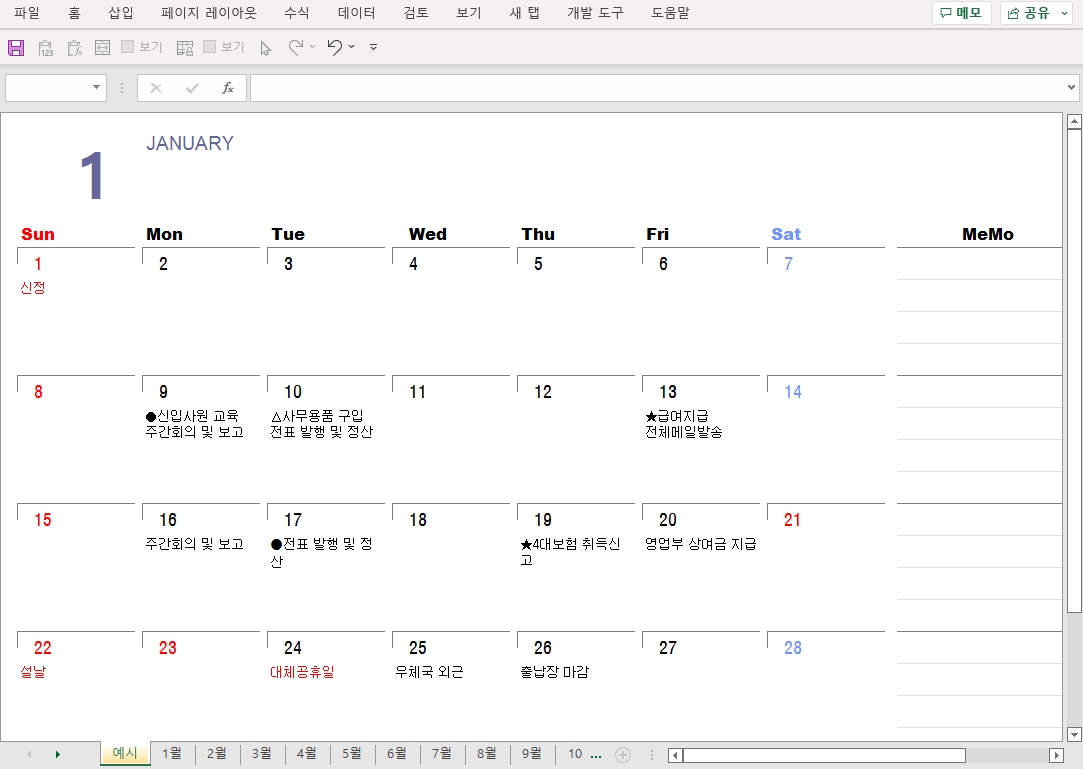Expand the formula bar chevron
This screenshot has width=1083, height=769.
coord(1071,87)
